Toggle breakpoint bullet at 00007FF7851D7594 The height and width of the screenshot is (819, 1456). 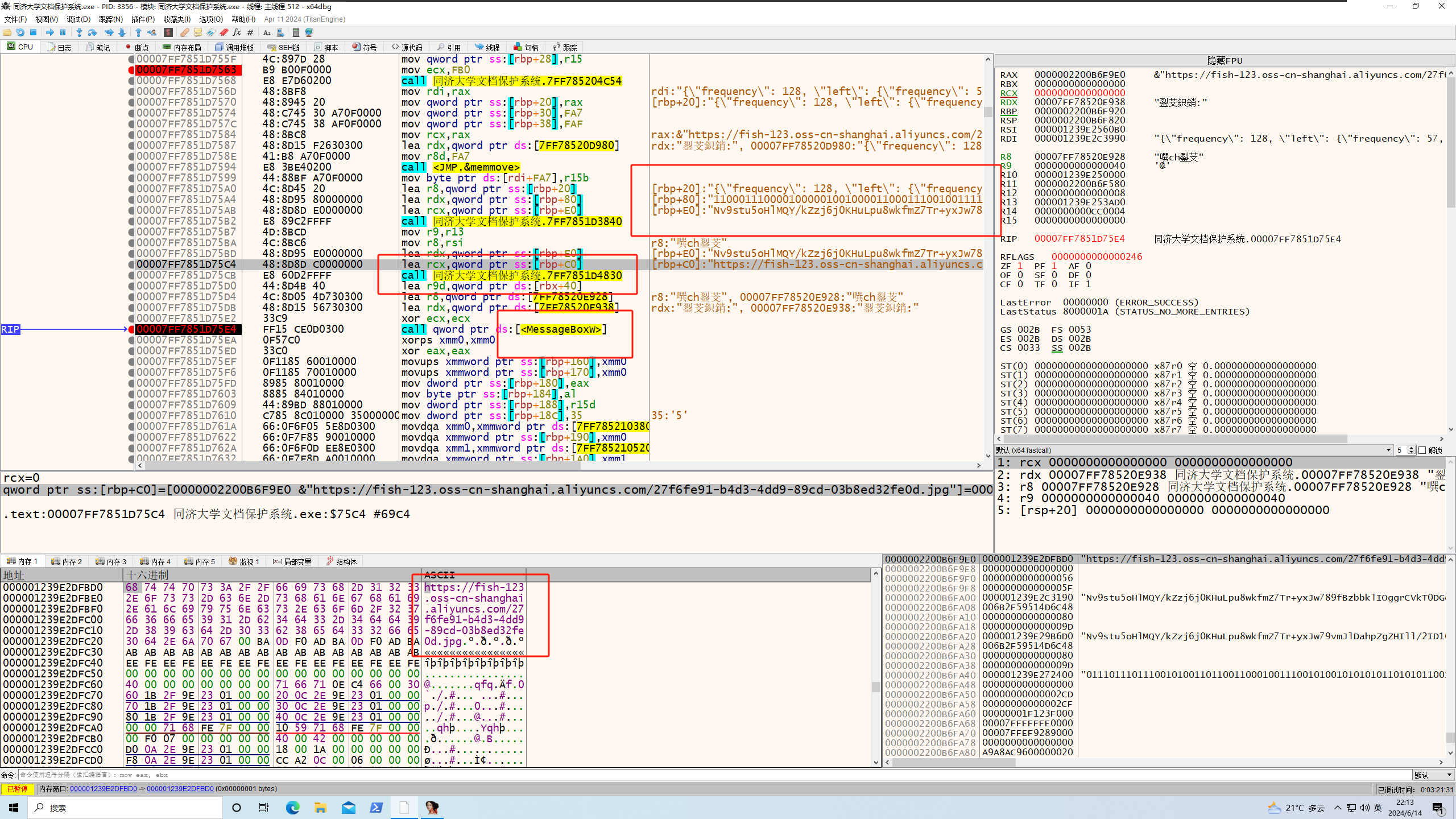point(131,167)
